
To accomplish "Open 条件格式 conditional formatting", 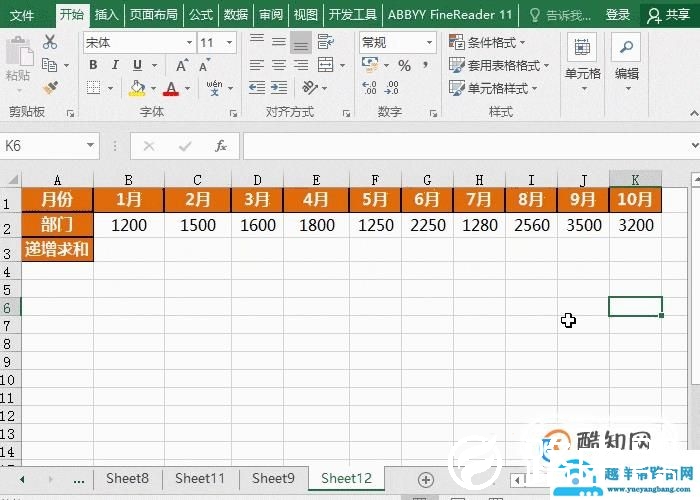I will tap(487, 42).
